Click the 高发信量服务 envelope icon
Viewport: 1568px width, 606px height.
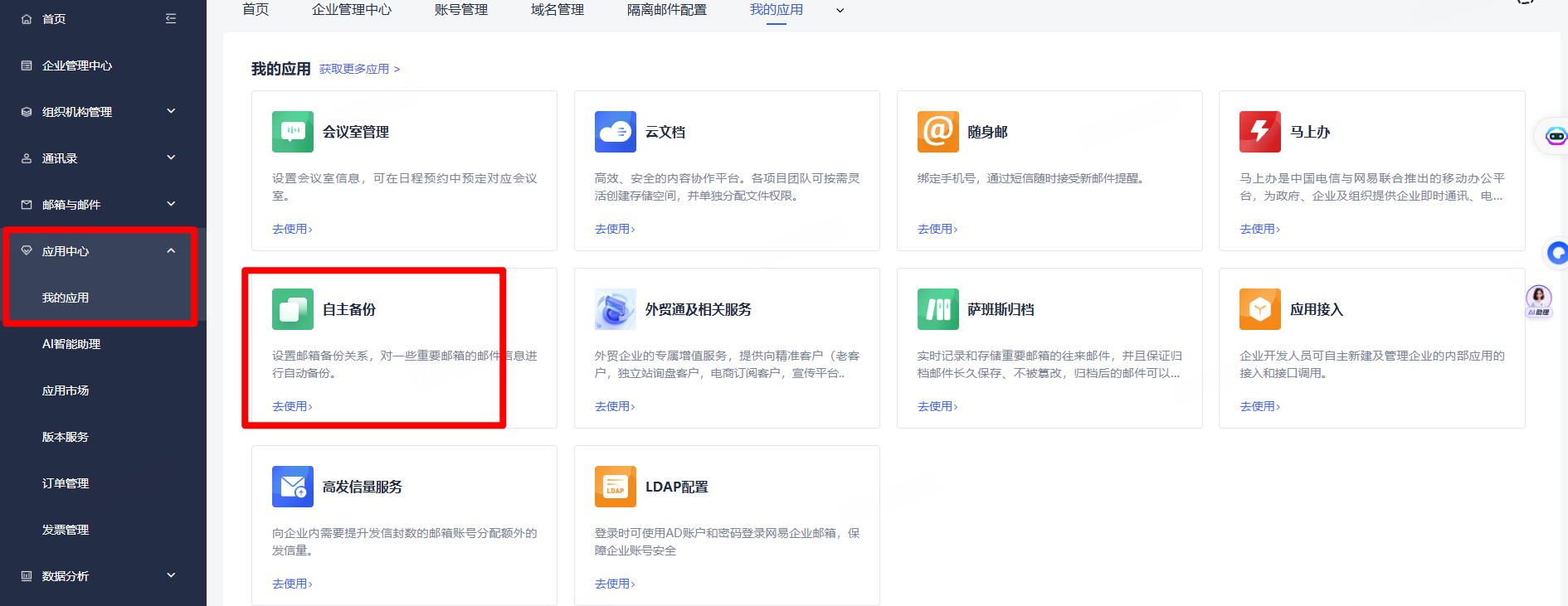click(293, 487)
